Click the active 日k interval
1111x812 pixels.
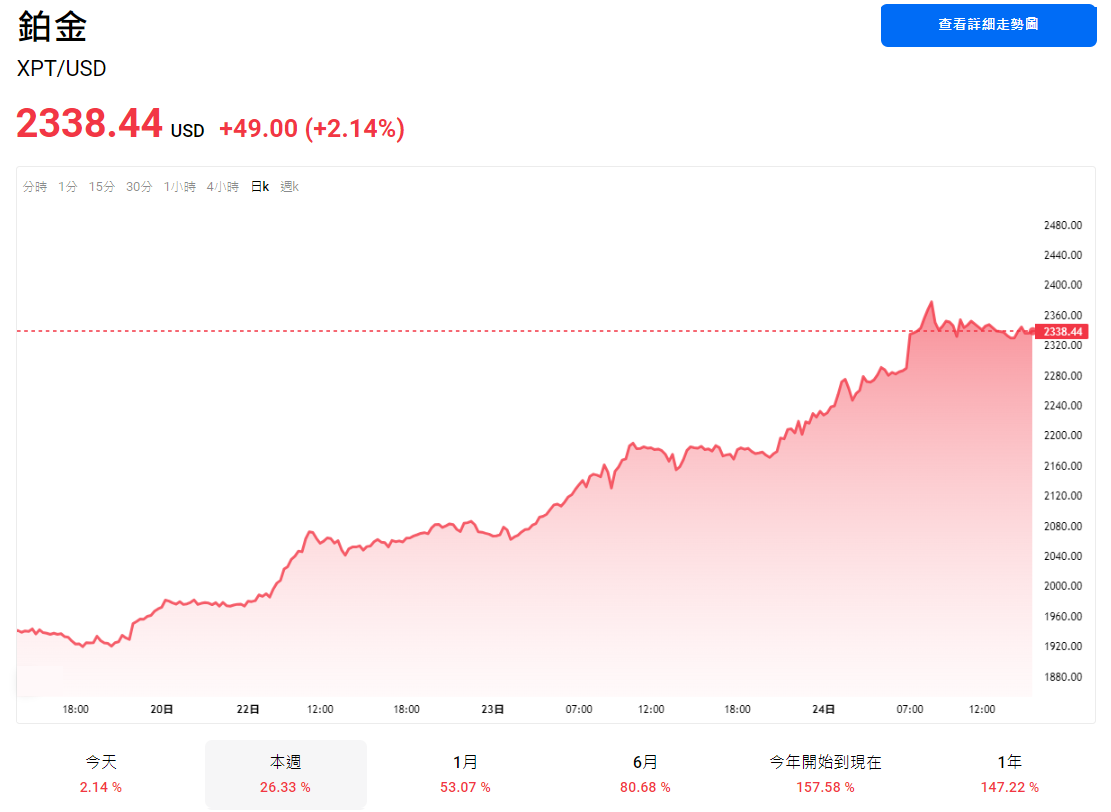258,186
